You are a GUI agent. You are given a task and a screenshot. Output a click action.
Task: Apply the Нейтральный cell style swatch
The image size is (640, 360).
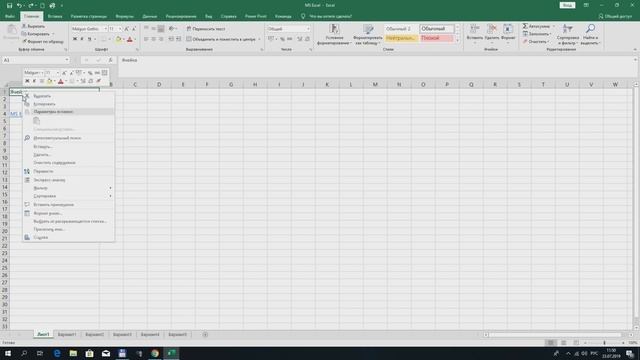coord(401,38)
